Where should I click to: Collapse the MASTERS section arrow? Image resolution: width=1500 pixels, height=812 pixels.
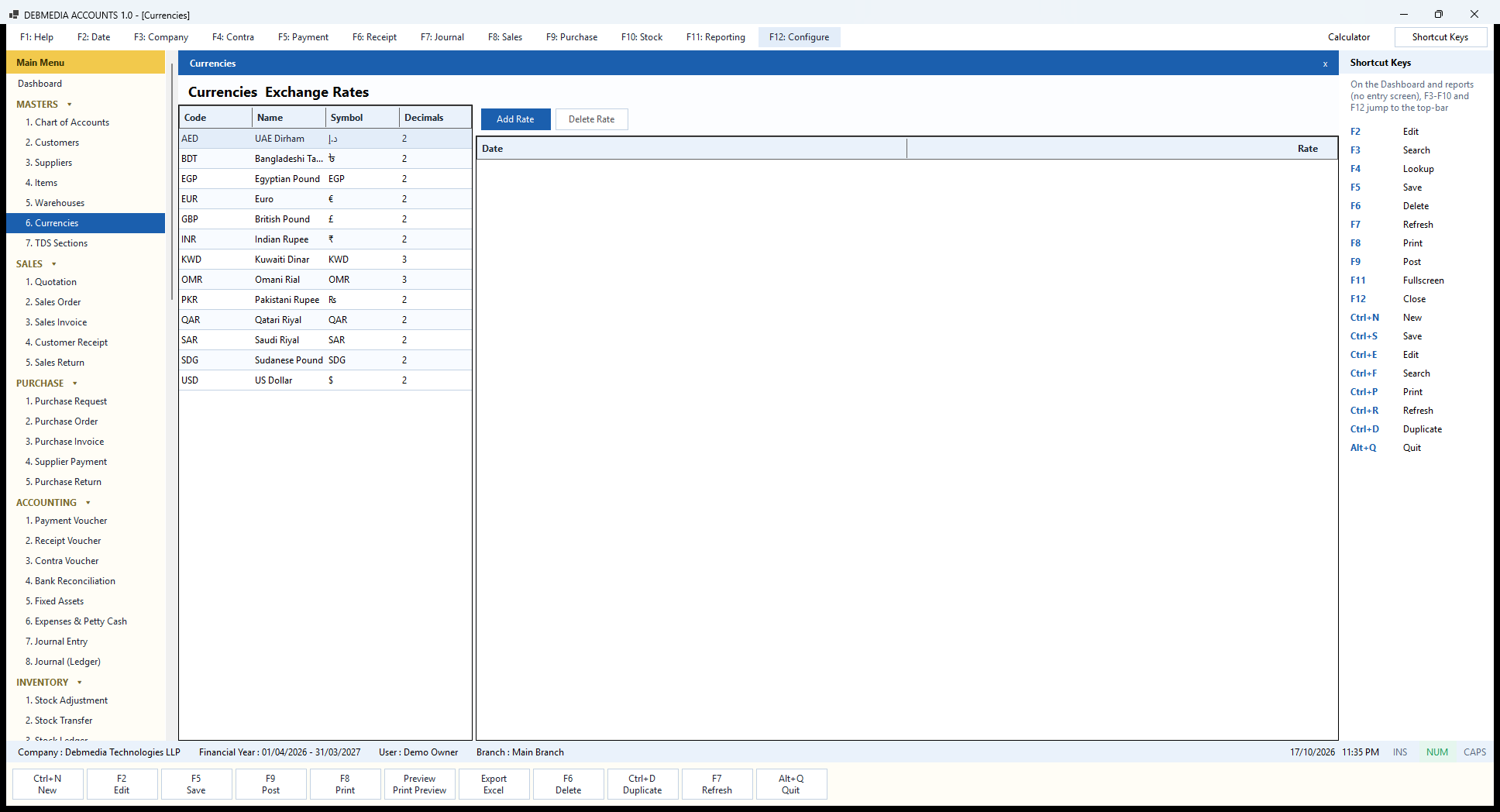pyautogui.click(x=70, y=105)
